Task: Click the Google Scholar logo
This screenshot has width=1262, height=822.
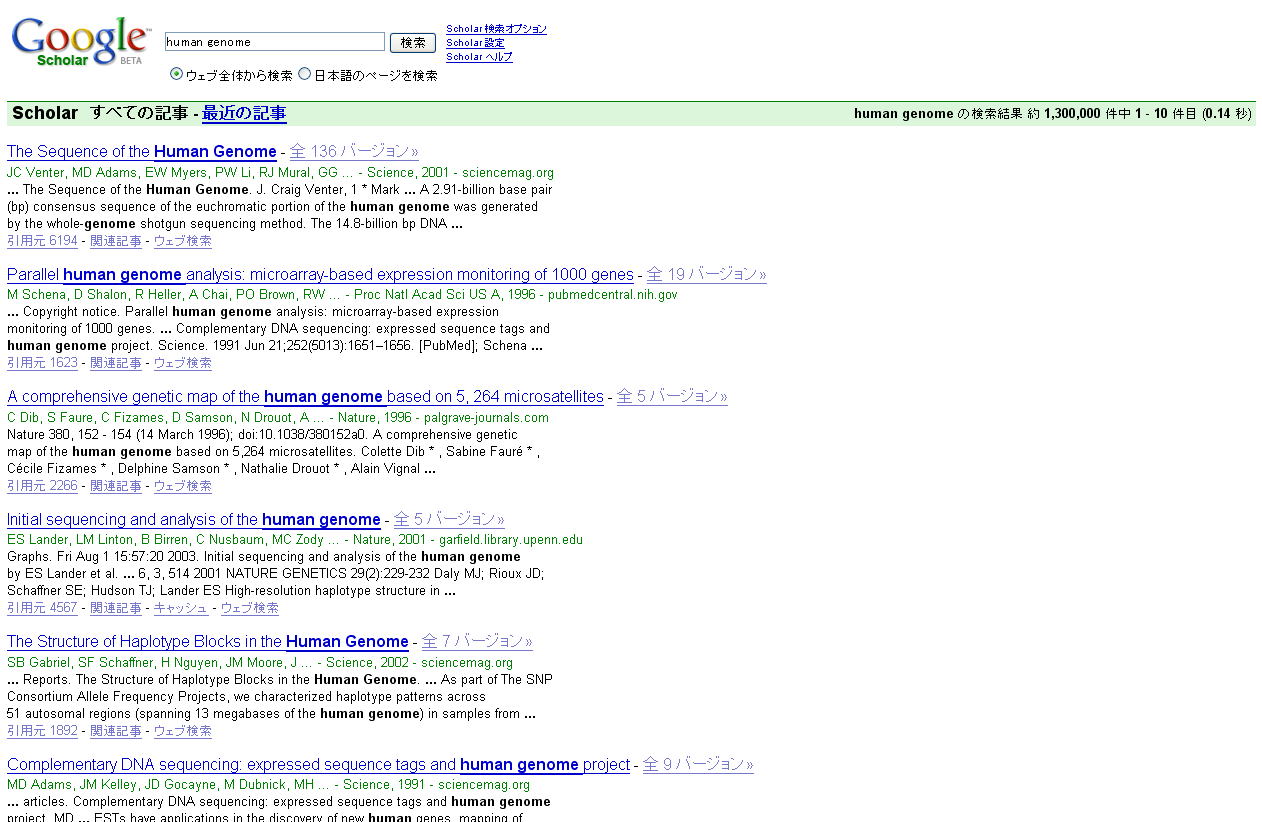Action: (80, 42)
